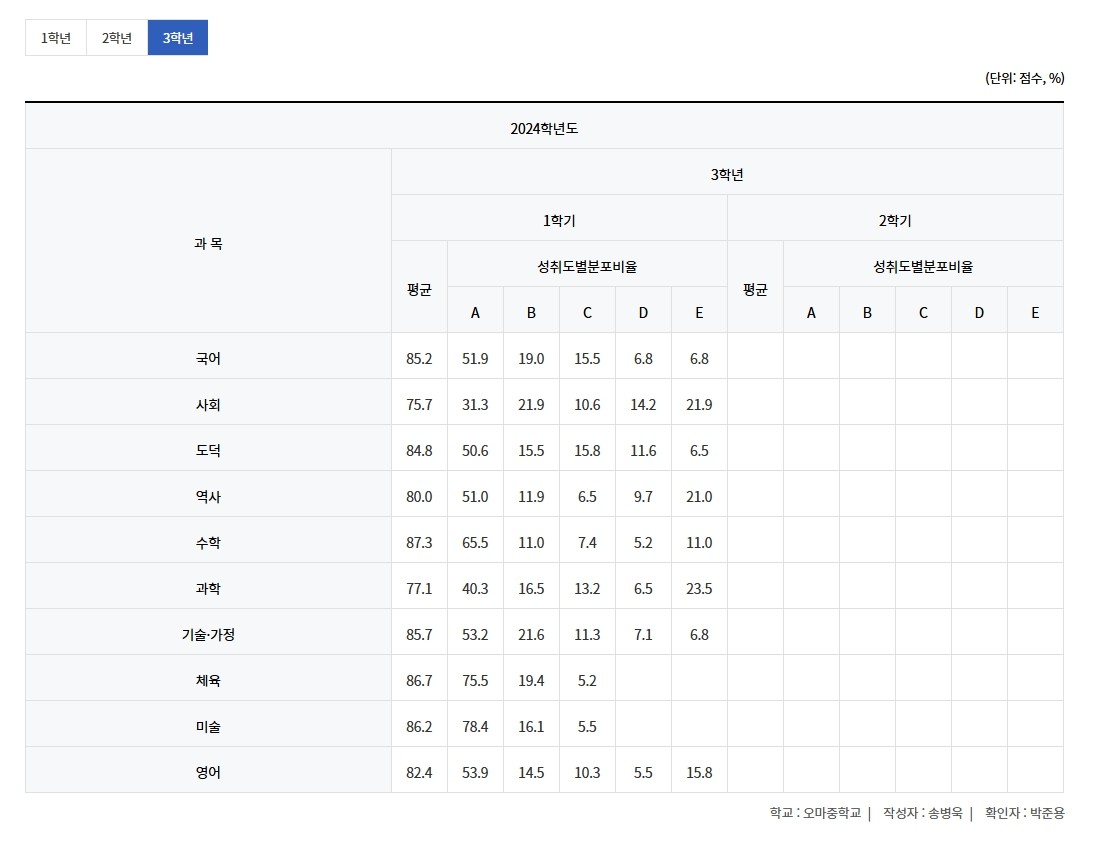The height and width of the screenshot is (843, 1099).
Task: Select the 수학 average score 87.3
Action: pos(419,542)
